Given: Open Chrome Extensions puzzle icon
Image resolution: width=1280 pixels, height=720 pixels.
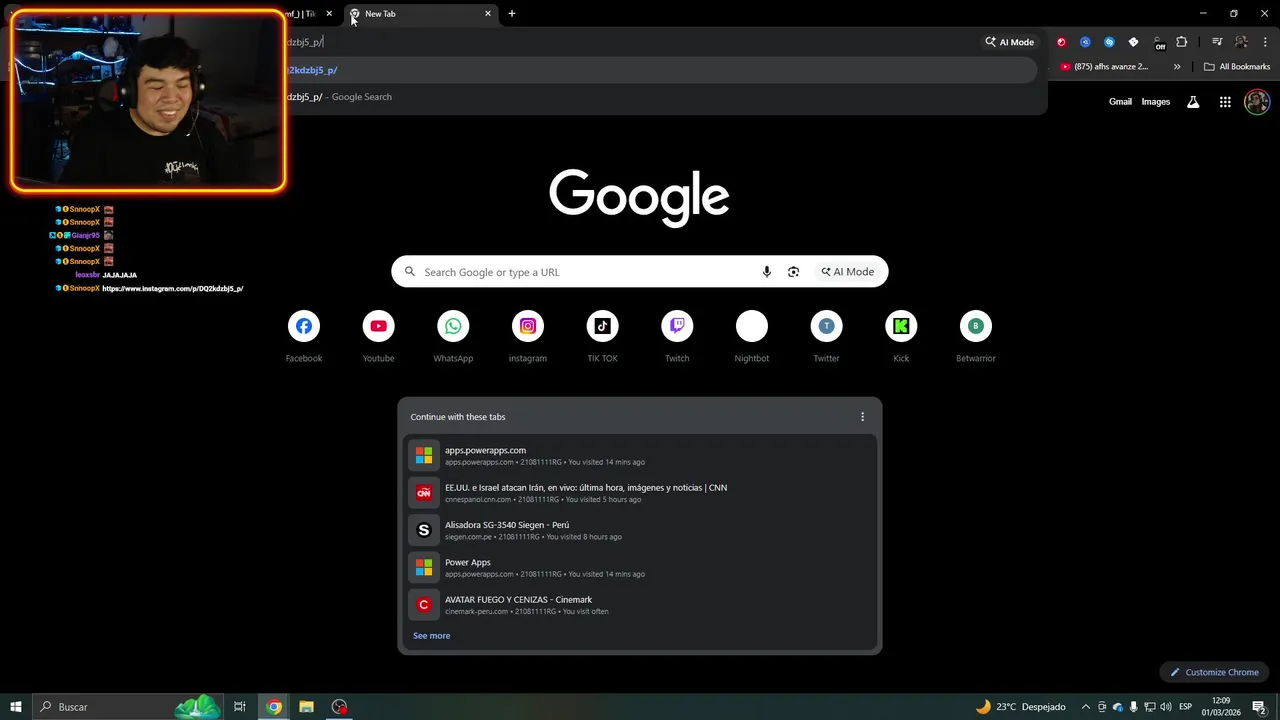Looking at the screenshot, I should pyautogui.click(x=1182, y=42).
